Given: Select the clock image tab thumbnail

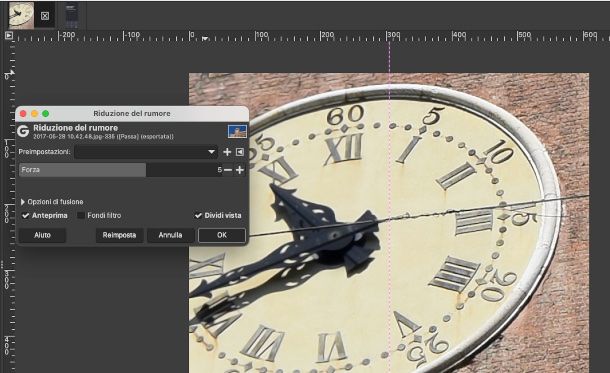Looking at the screenshot, I should click(x=21, y=15).
